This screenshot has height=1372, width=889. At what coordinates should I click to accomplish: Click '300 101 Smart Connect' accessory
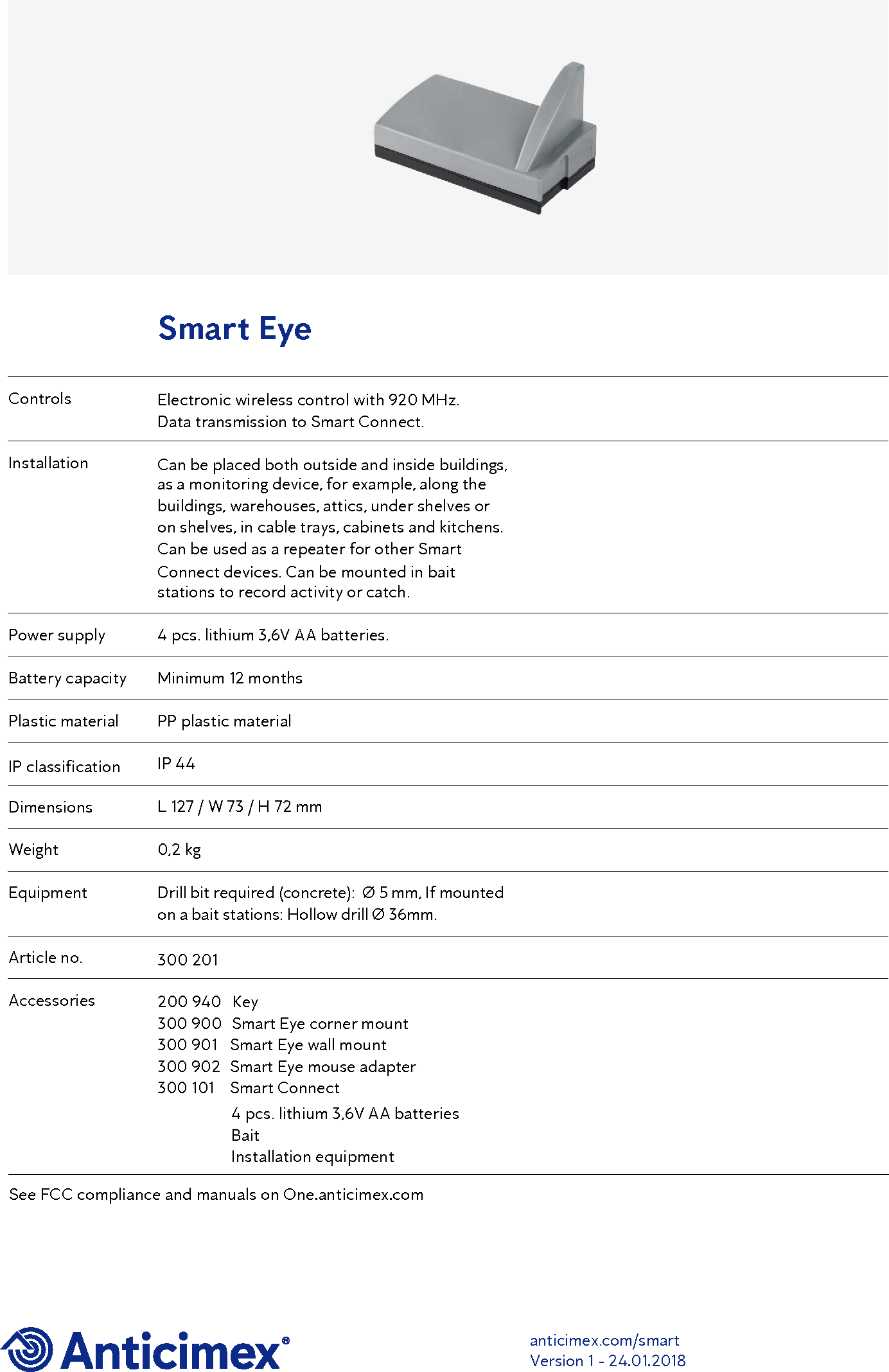249,1087
